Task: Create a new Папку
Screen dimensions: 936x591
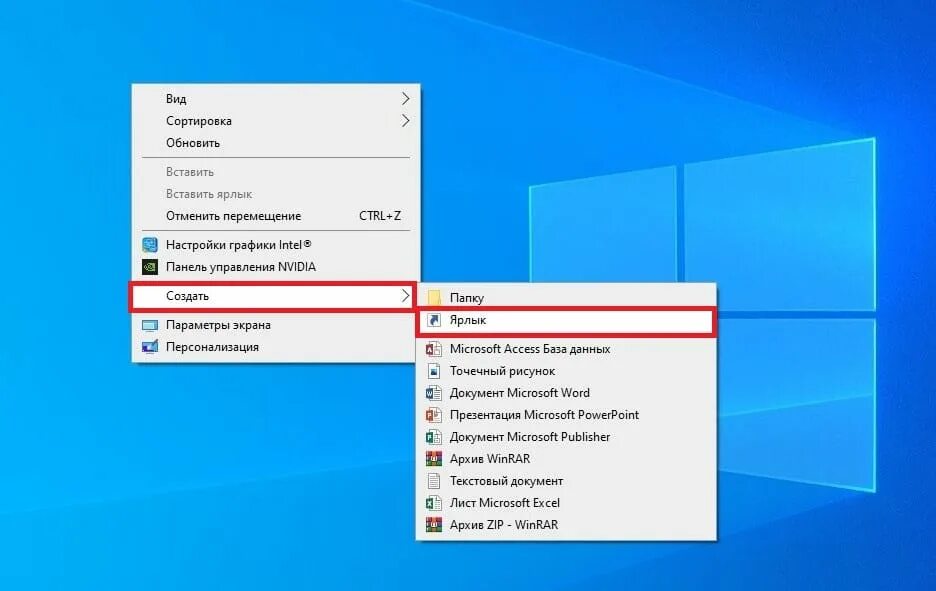Action: 566,297
